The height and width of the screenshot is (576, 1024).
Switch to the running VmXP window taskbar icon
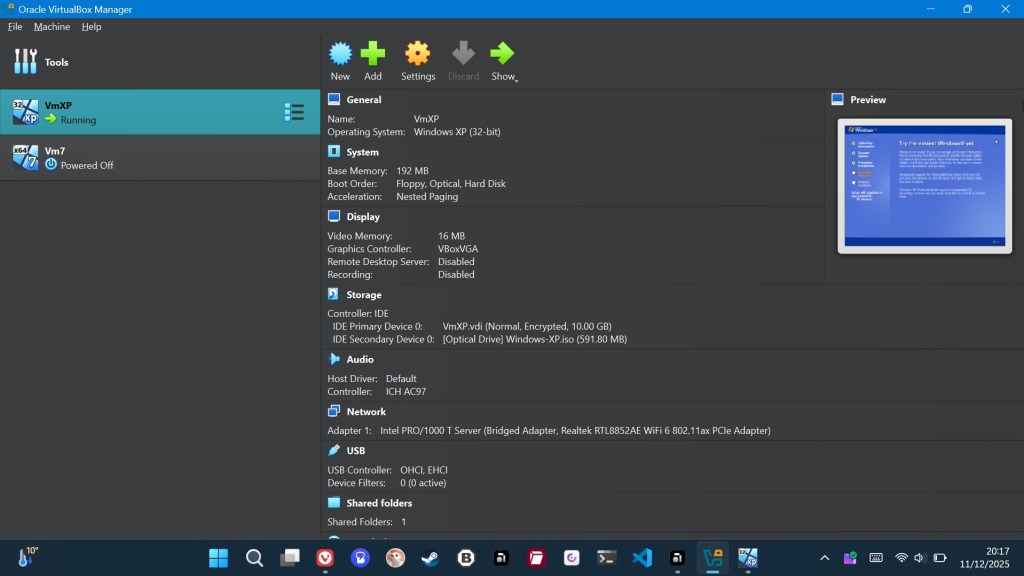pos(748,558)
